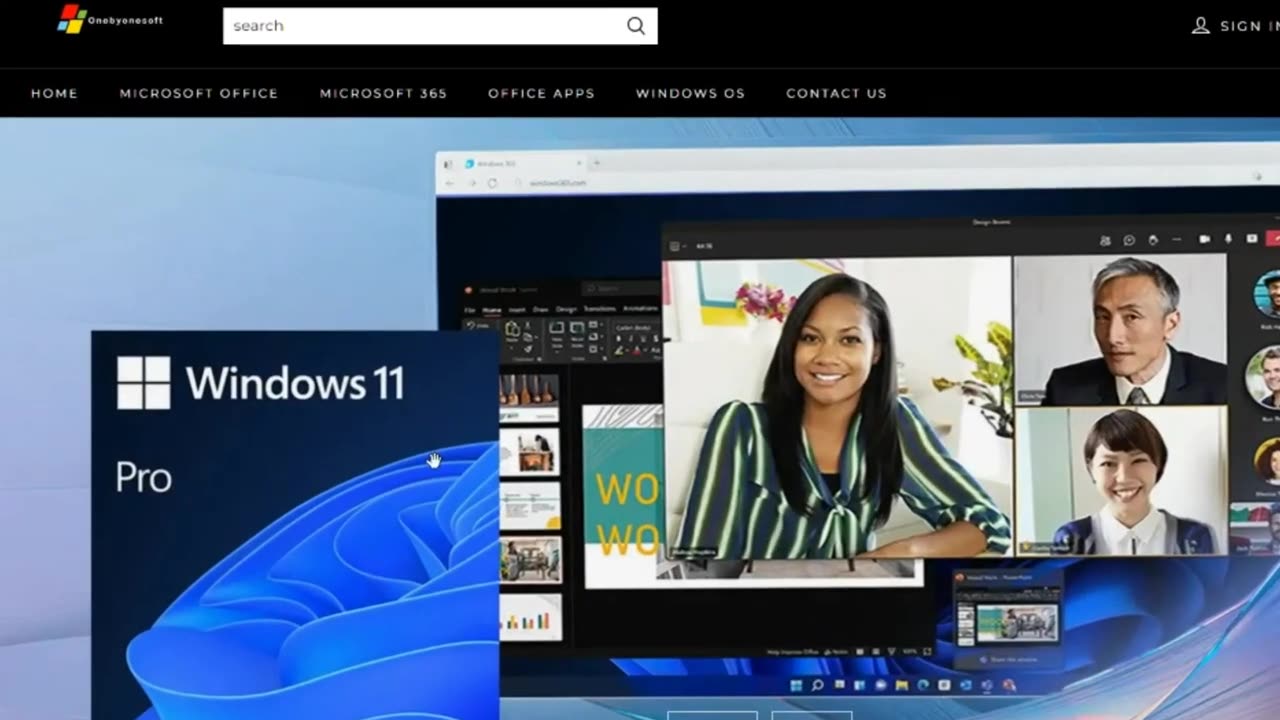Open the OFFICE APPS menu item
The width and height of the screenshot is (1280, 720).
[541, 93]
